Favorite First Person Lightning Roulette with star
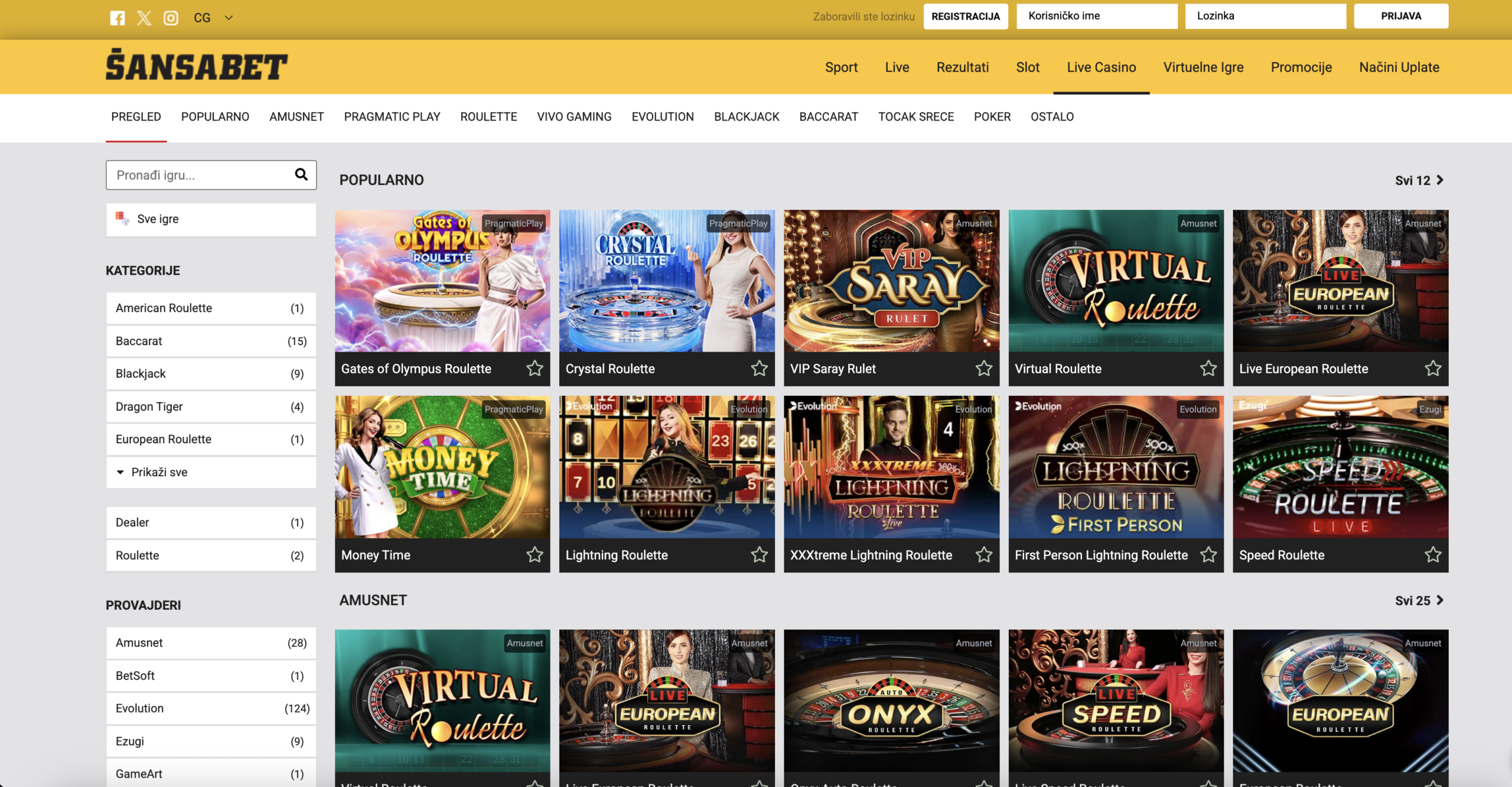The image size is (1512, 787). point(1208,555)
